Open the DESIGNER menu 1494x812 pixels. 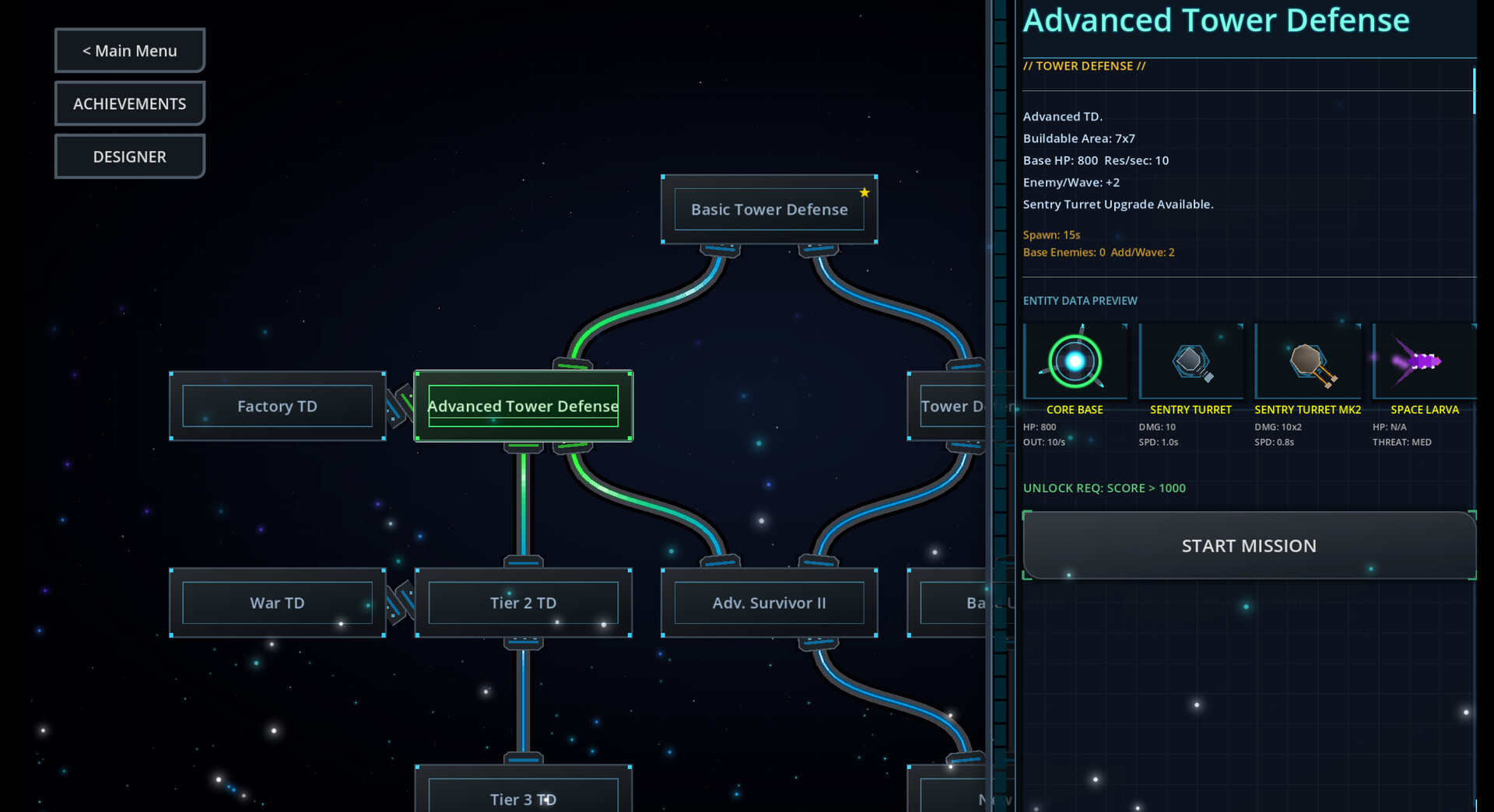coord(130,156)
